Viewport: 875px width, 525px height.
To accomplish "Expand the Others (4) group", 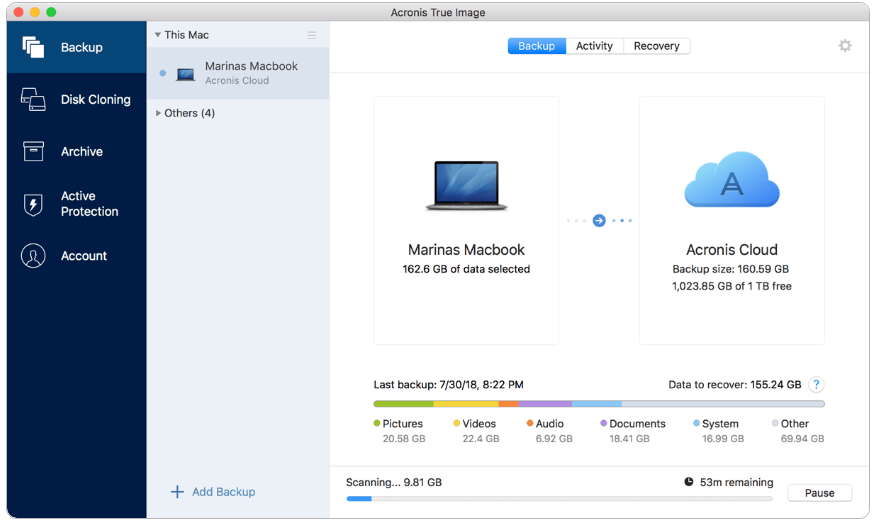I will pos(158,113).
